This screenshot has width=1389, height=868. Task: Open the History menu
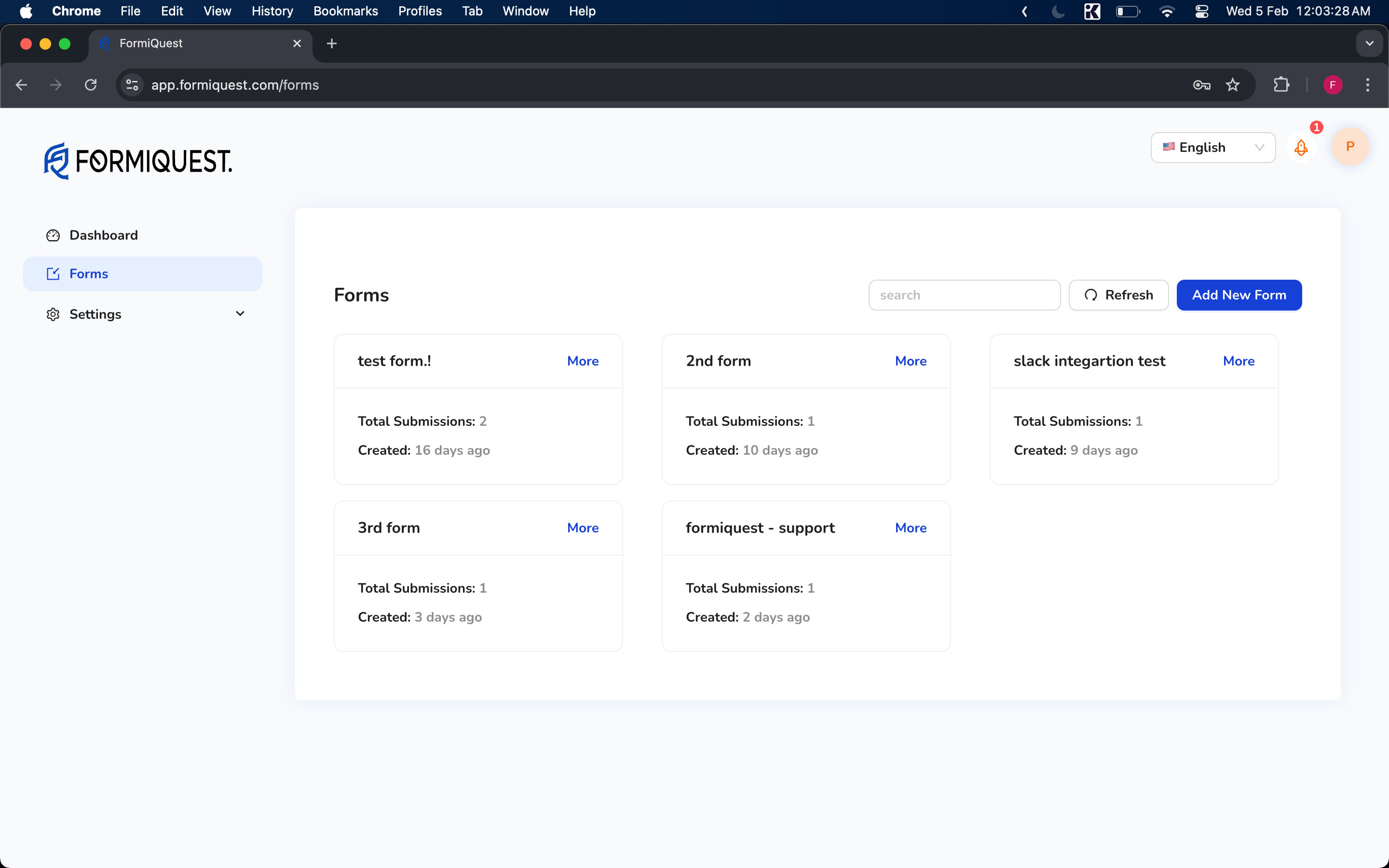coord(272,11)
